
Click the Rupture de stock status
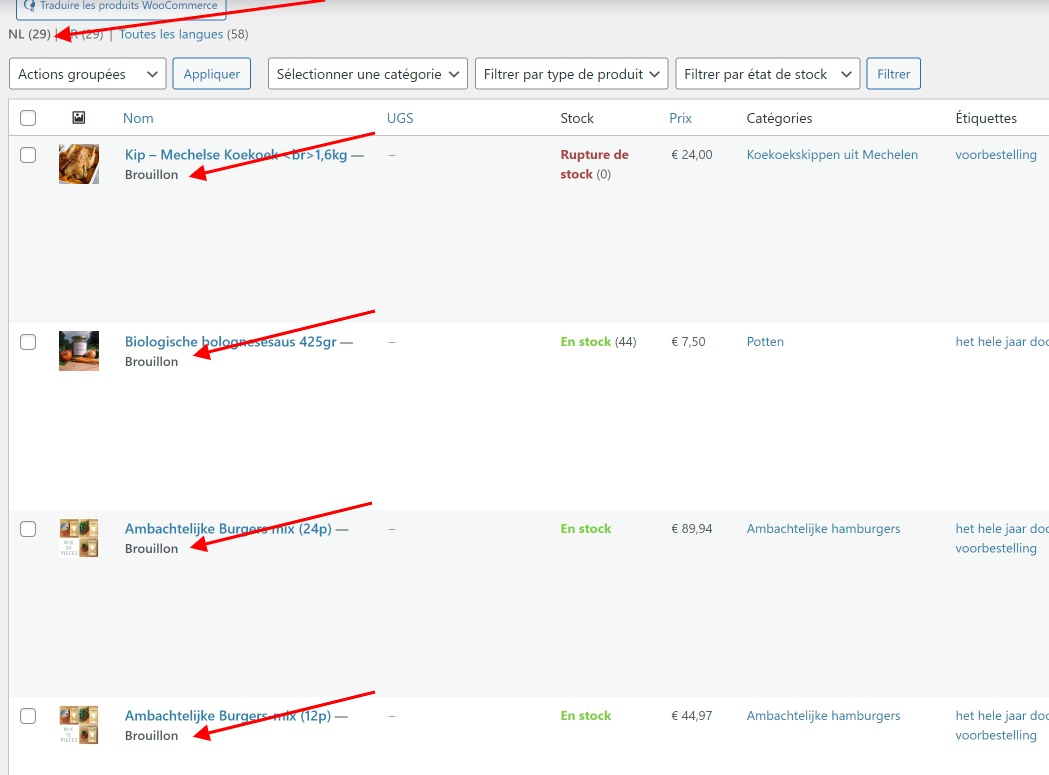(x=594, y=164)
